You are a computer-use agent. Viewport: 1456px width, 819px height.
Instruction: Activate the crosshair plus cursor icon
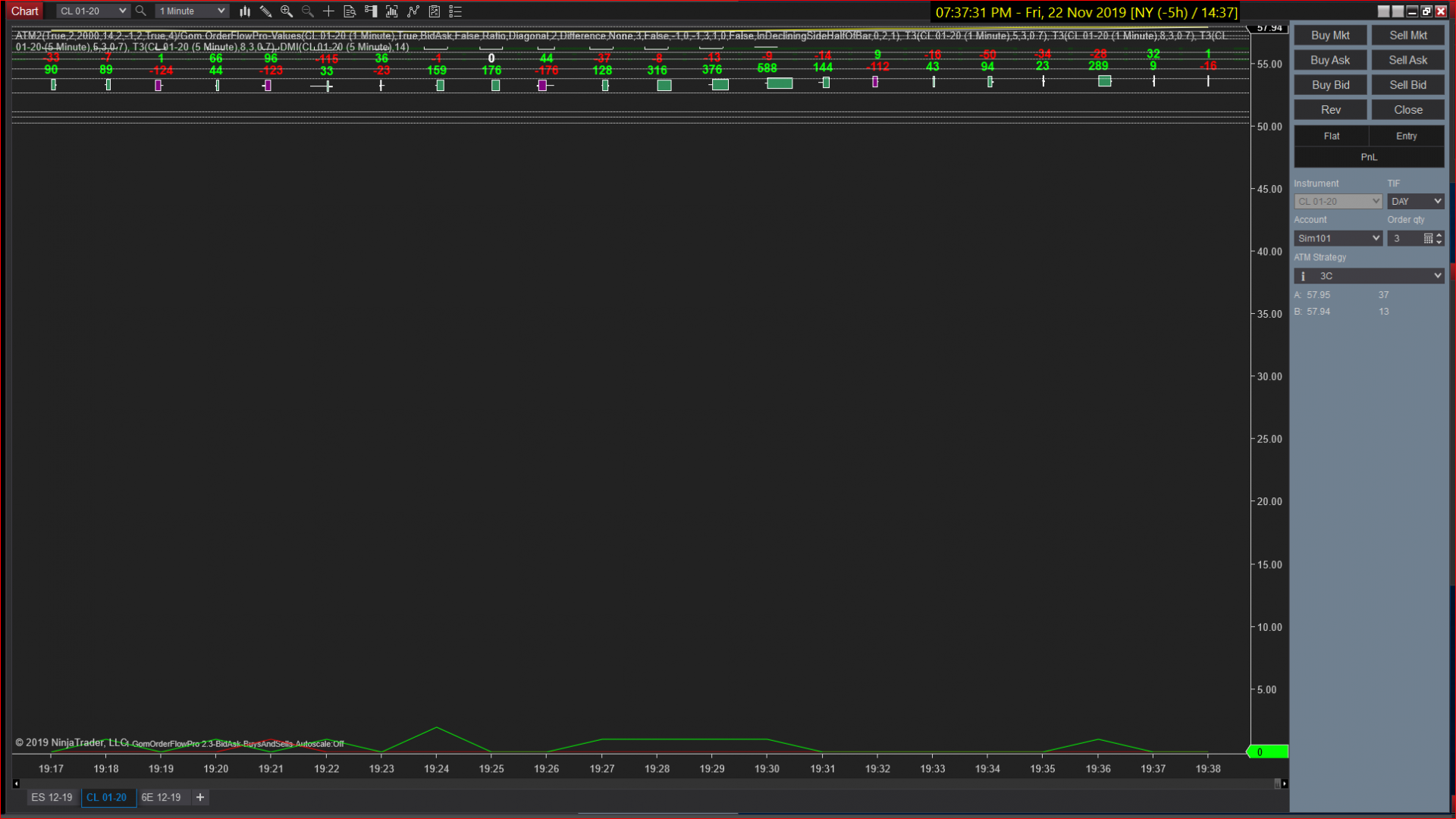328,11
